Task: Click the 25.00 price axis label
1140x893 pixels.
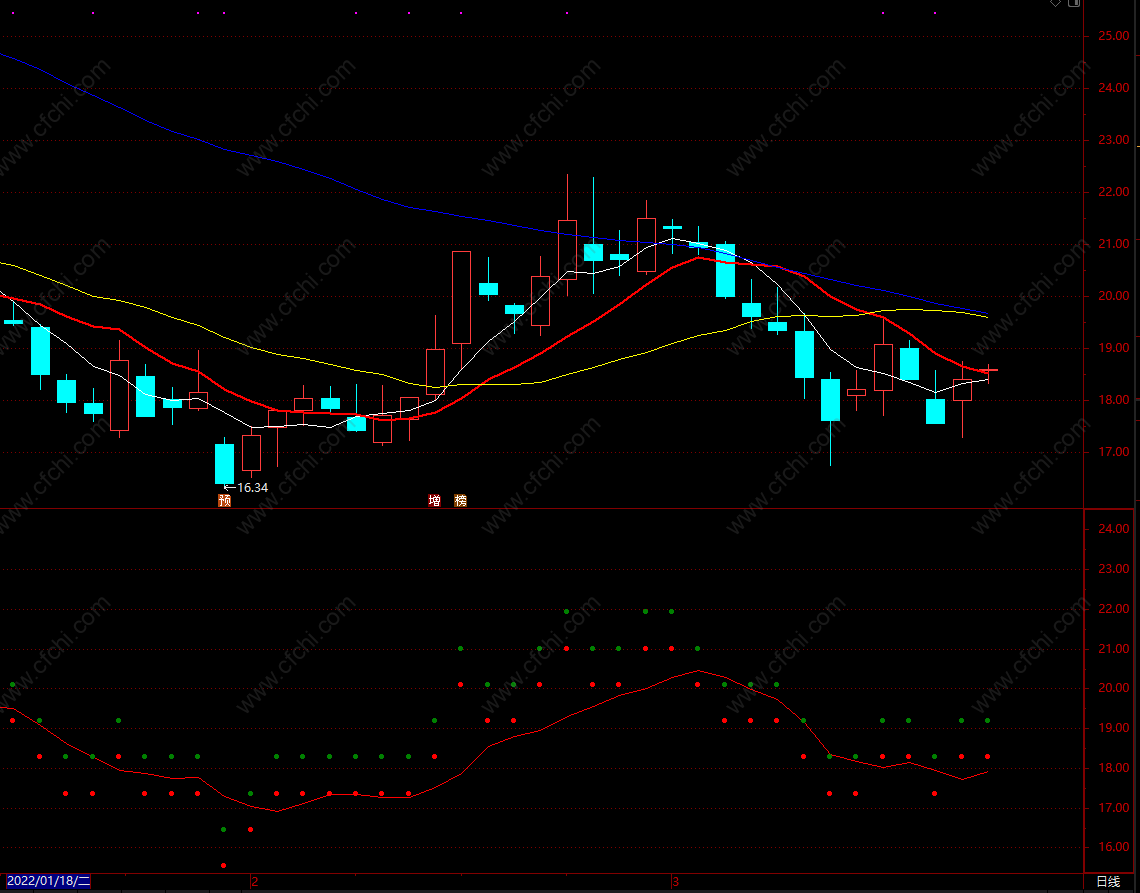Action: click(x=1113, y=36)
